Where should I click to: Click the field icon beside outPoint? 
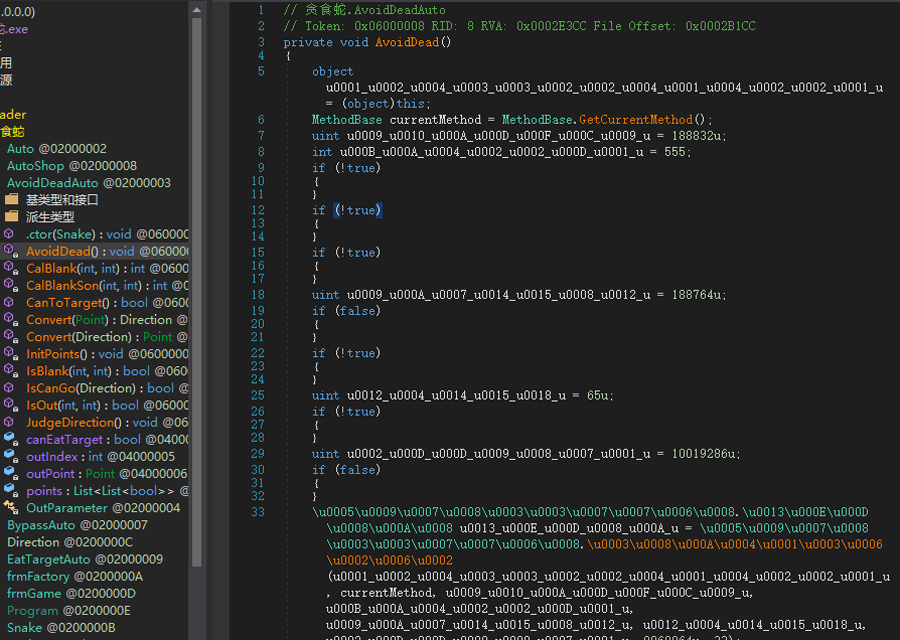[x=10, y=474]
